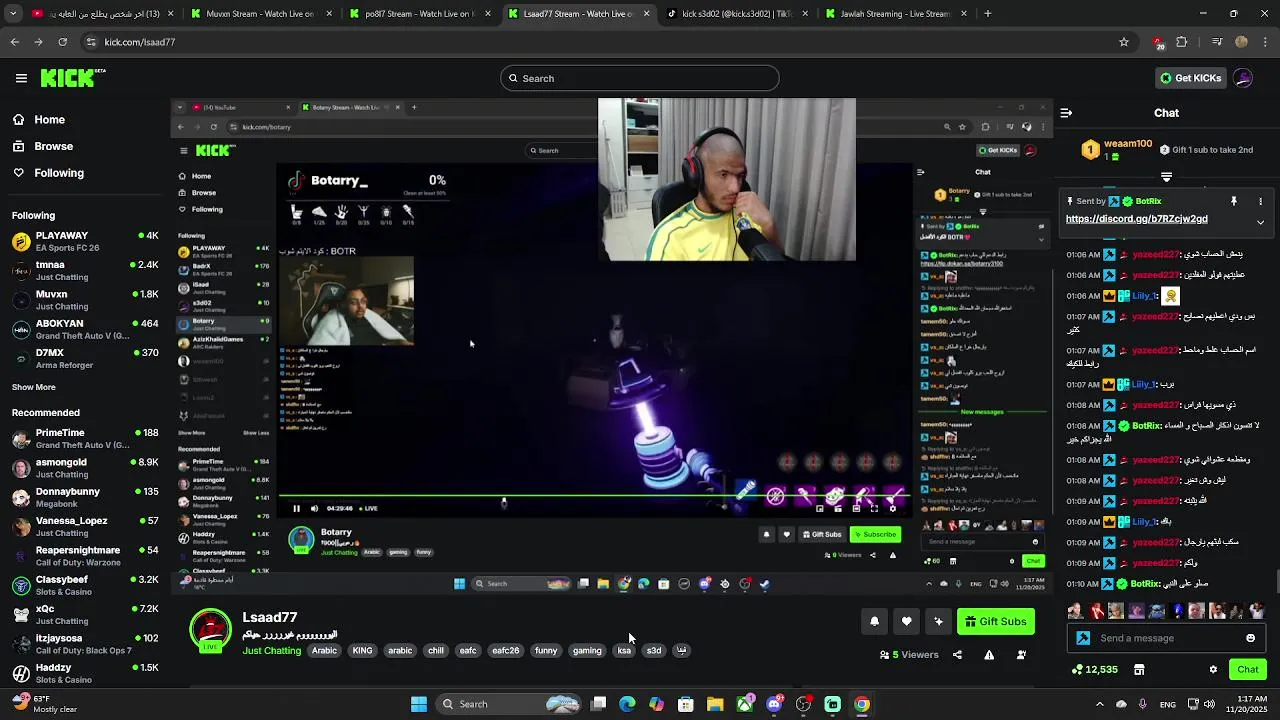Bookmark this page with star icon
Screen dimensions: 1280x720
(1124, 42)
